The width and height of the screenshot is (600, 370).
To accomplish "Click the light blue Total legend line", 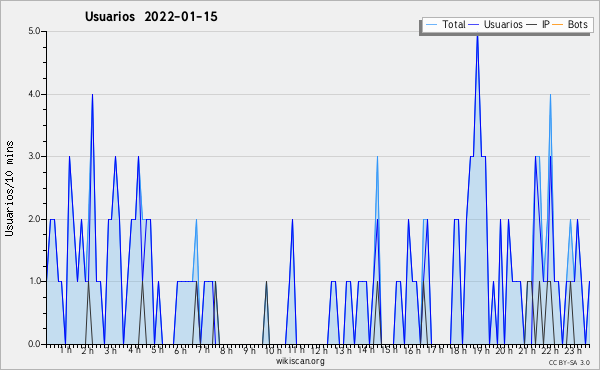I will (431, 25).
